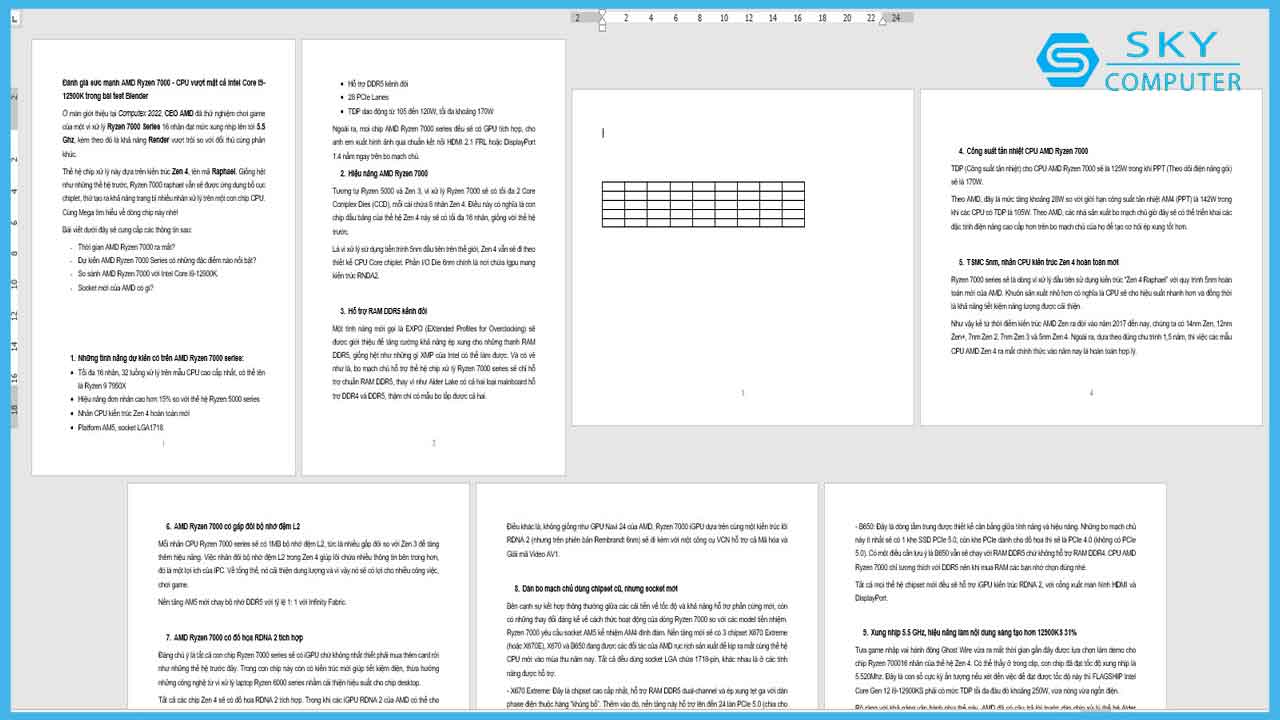Click paragraph starting '- X670 Extreme: Đây là chipset cao cấp nhất'
This screenshot has width=1280, height=720.
[x=646, y=698]
